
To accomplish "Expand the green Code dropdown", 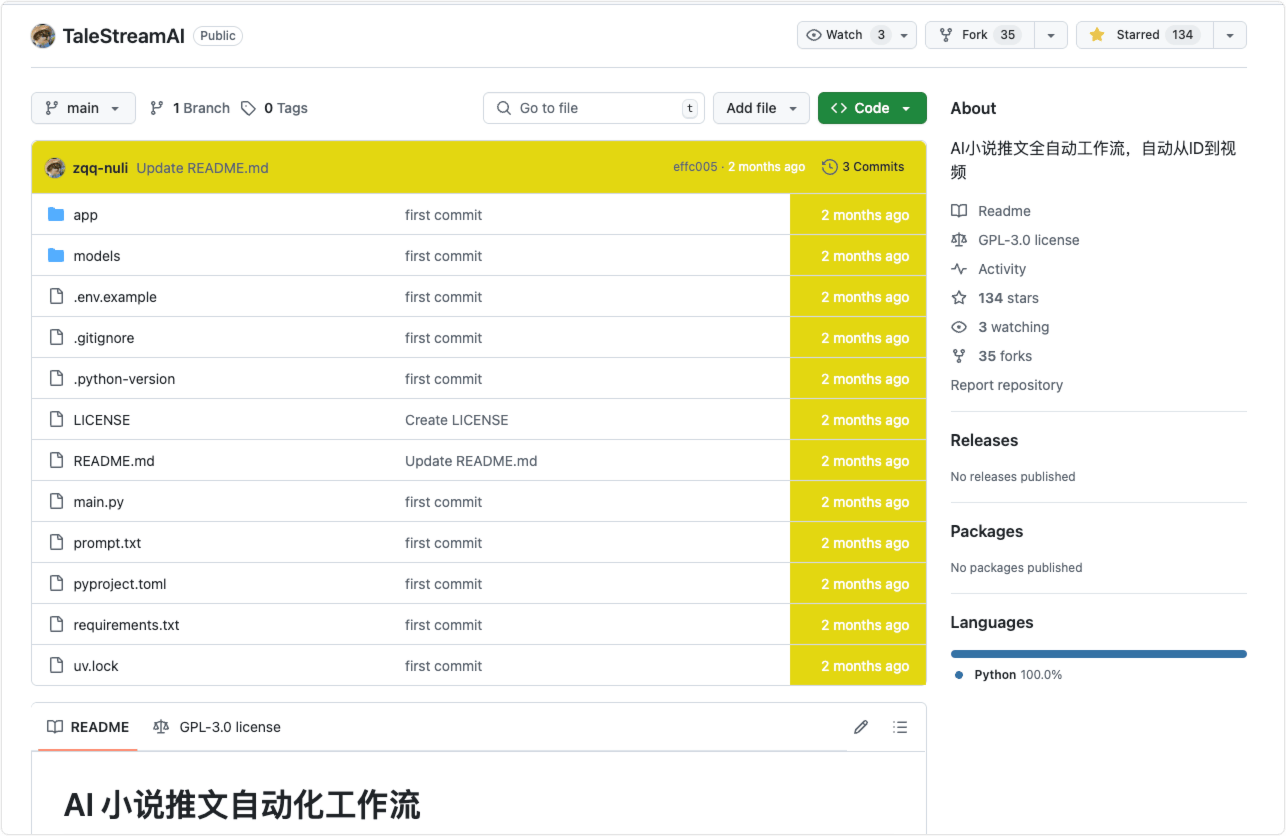I will coord(871,108).
